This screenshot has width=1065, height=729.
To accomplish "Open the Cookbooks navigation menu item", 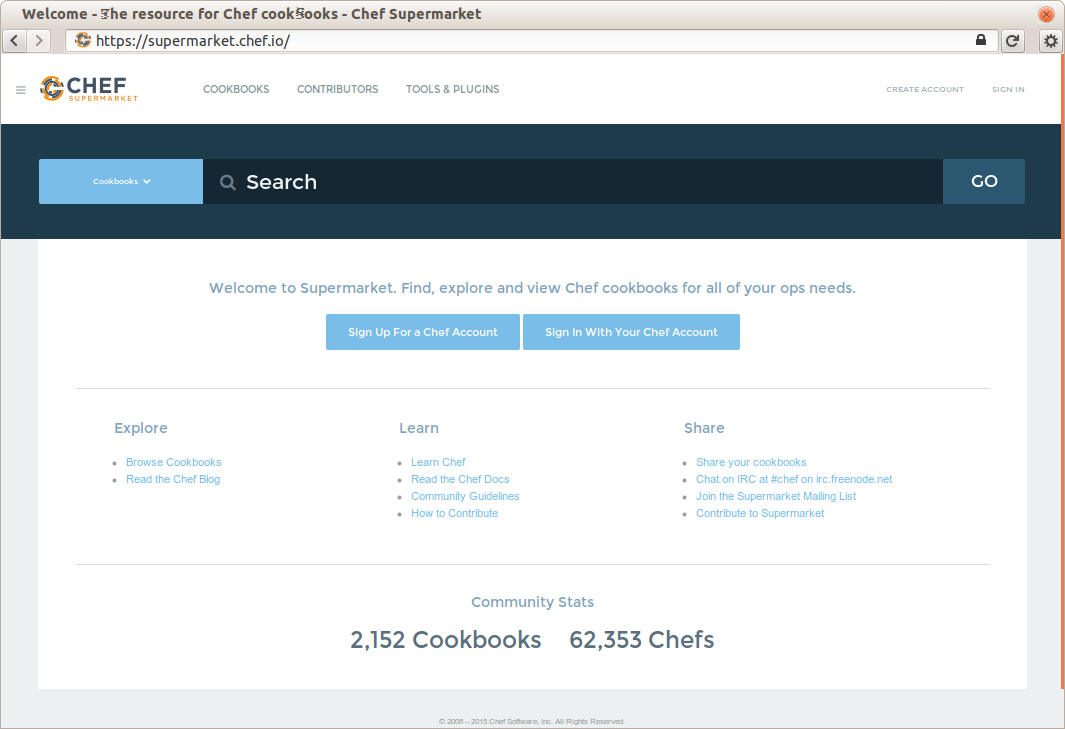I will point(236,89).
